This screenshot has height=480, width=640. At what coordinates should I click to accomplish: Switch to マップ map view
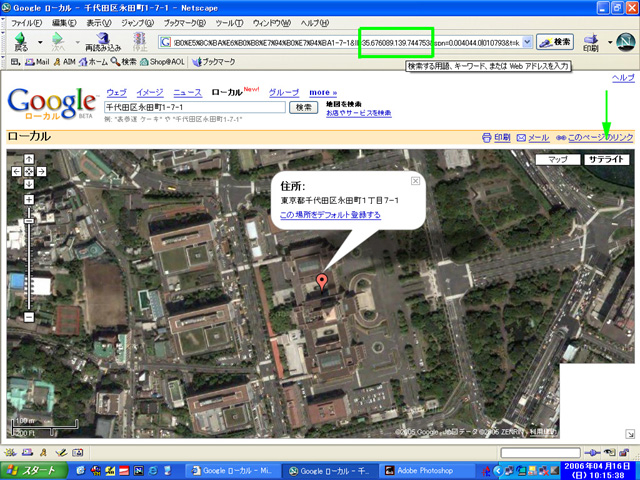[558, 160]
